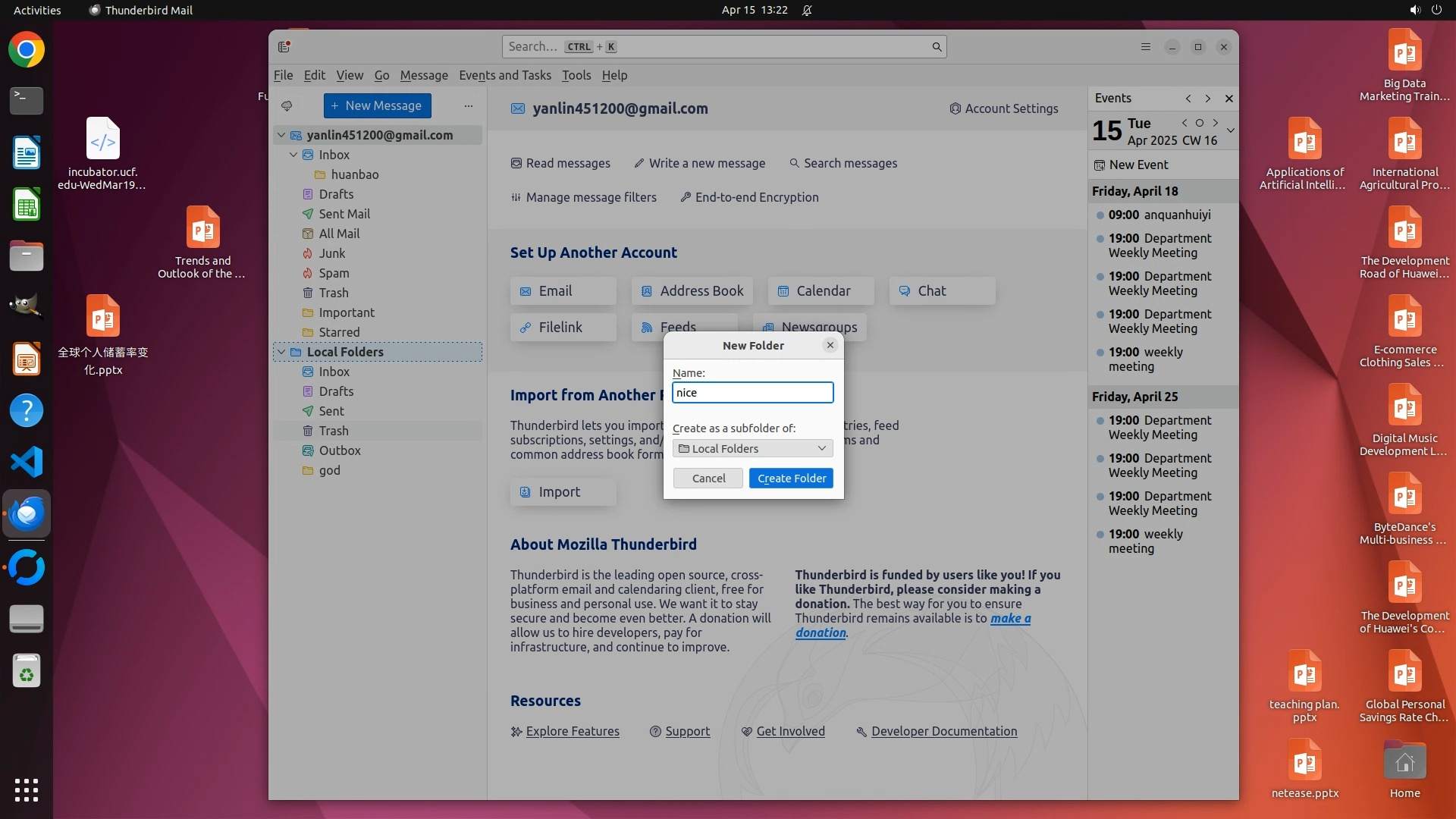Go to today circle button in Events
The image size is (1456, 819).
point(1200,123)
